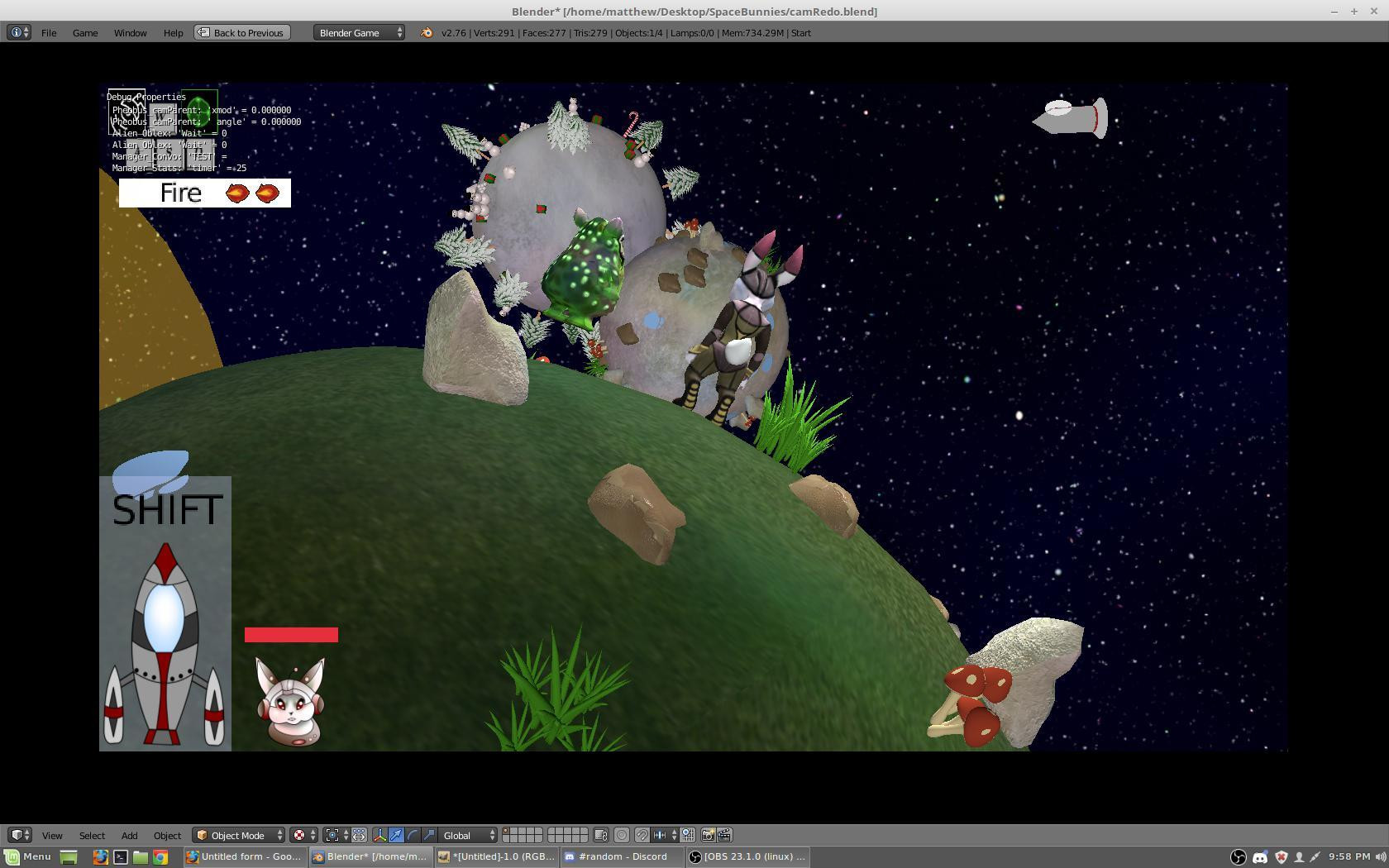The width and height of the screenshot is (1389, 868).
Task: Open the Mint Menu button
Action: [x=29, y=856]
